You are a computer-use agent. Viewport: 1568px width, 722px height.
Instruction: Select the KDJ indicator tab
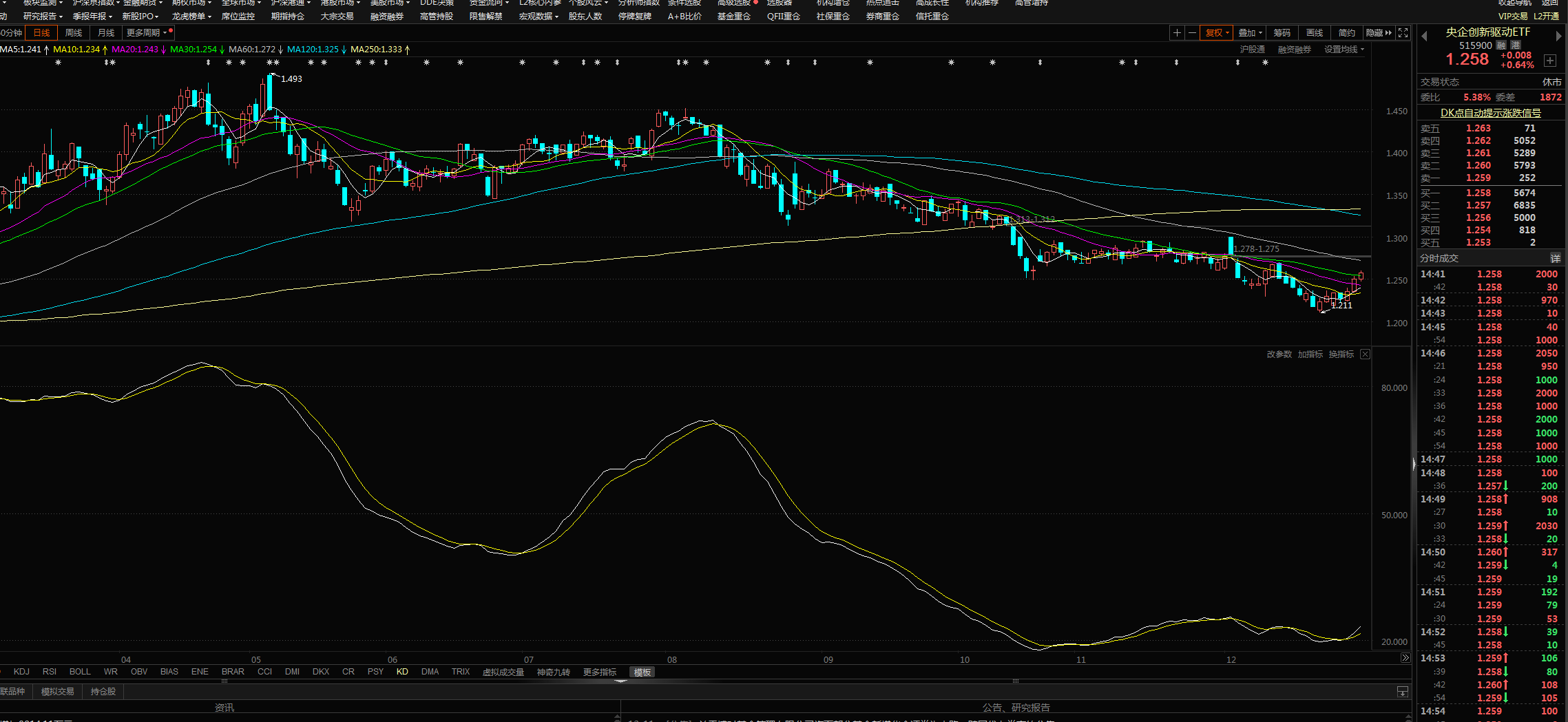(21, 672)
